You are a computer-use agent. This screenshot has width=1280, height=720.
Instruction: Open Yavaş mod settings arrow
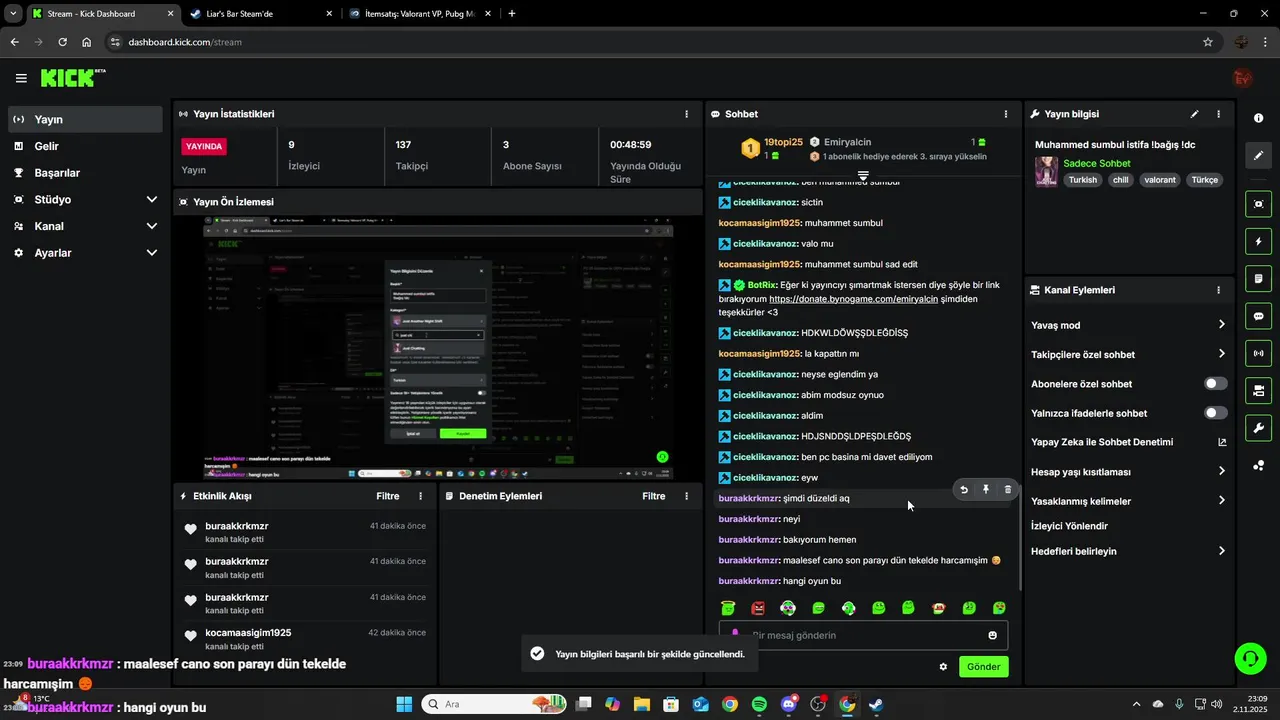tap(1222, 325)
